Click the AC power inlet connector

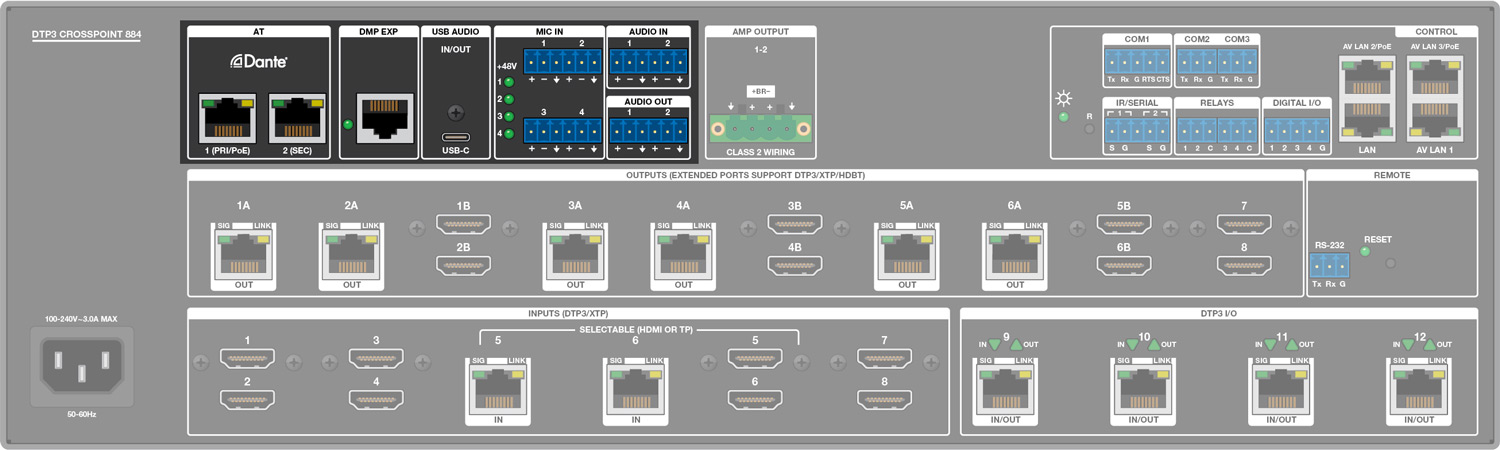(81, 367)
